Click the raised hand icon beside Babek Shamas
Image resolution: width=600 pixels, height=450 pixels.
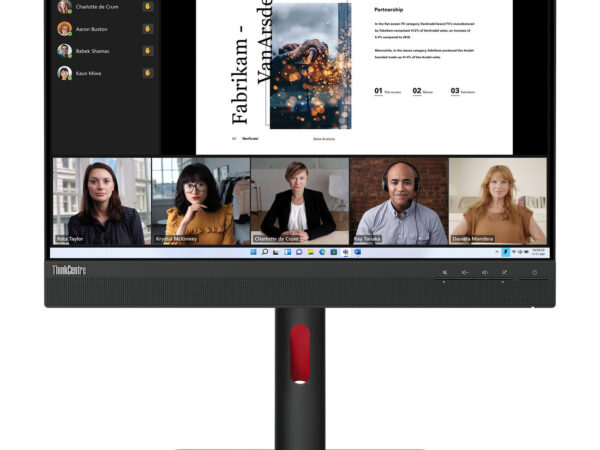pos(147,51)
